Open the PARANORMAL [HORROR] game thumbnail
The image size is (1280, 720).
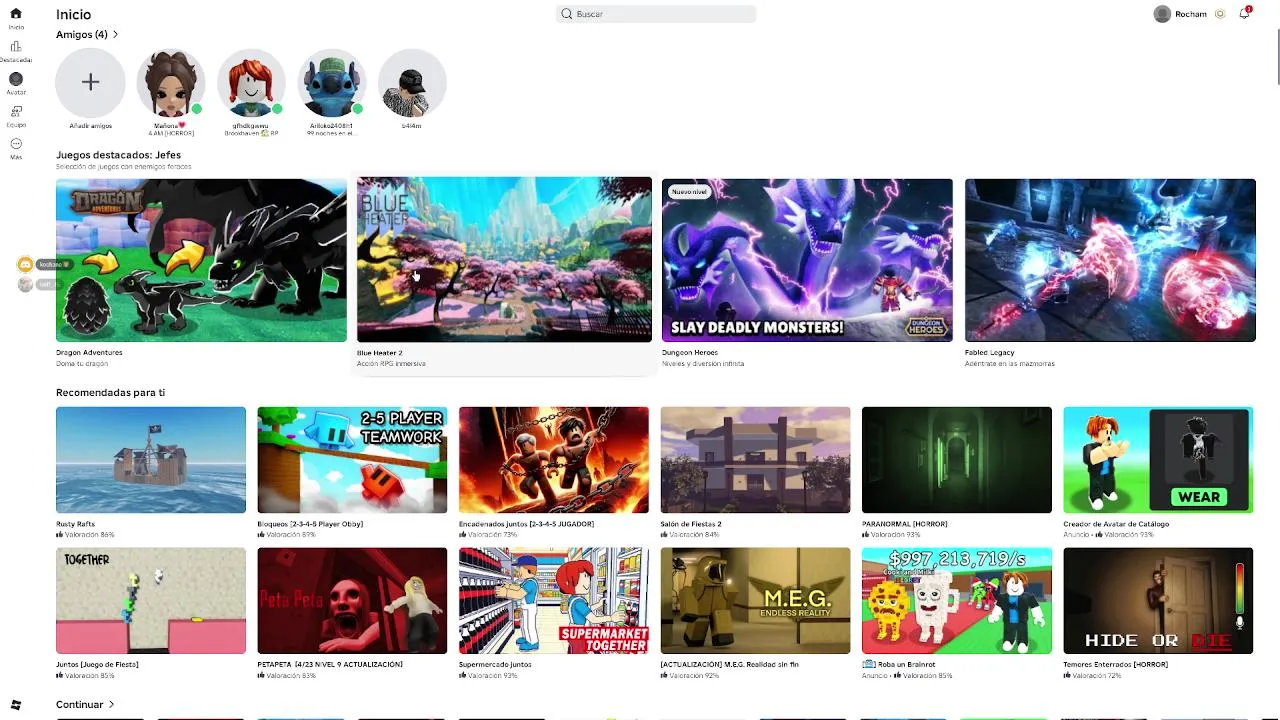[957, 460]
